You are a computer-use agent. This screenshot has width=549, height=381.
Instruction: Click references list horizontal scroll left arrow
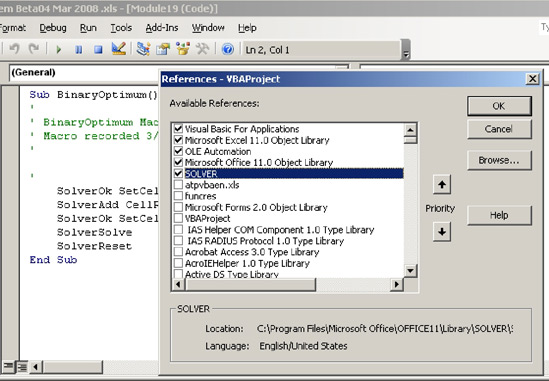(178, 284)
